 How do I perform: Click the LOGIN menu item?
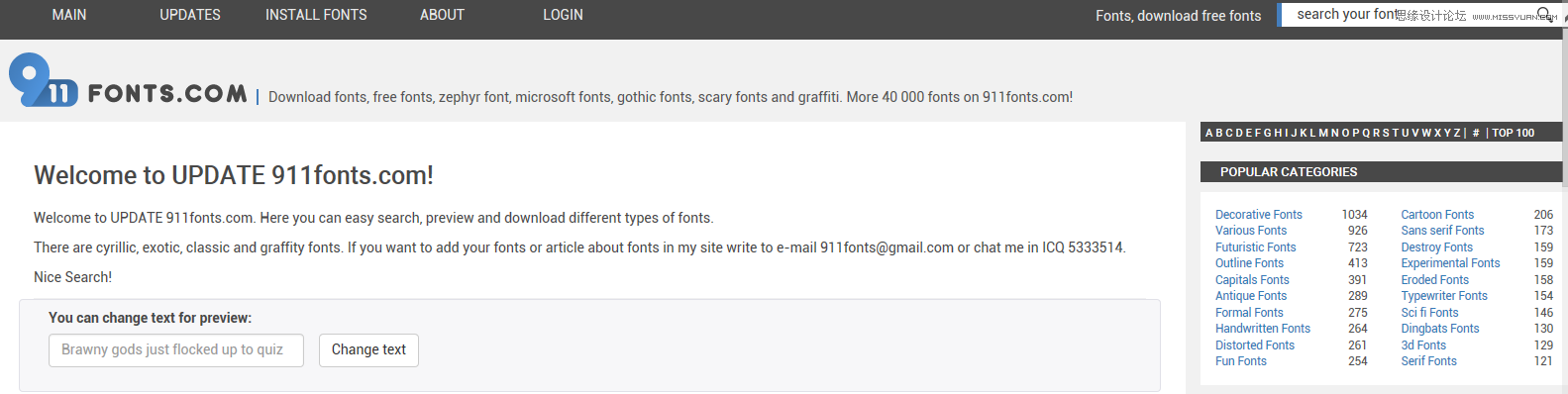tap(563, 15)
